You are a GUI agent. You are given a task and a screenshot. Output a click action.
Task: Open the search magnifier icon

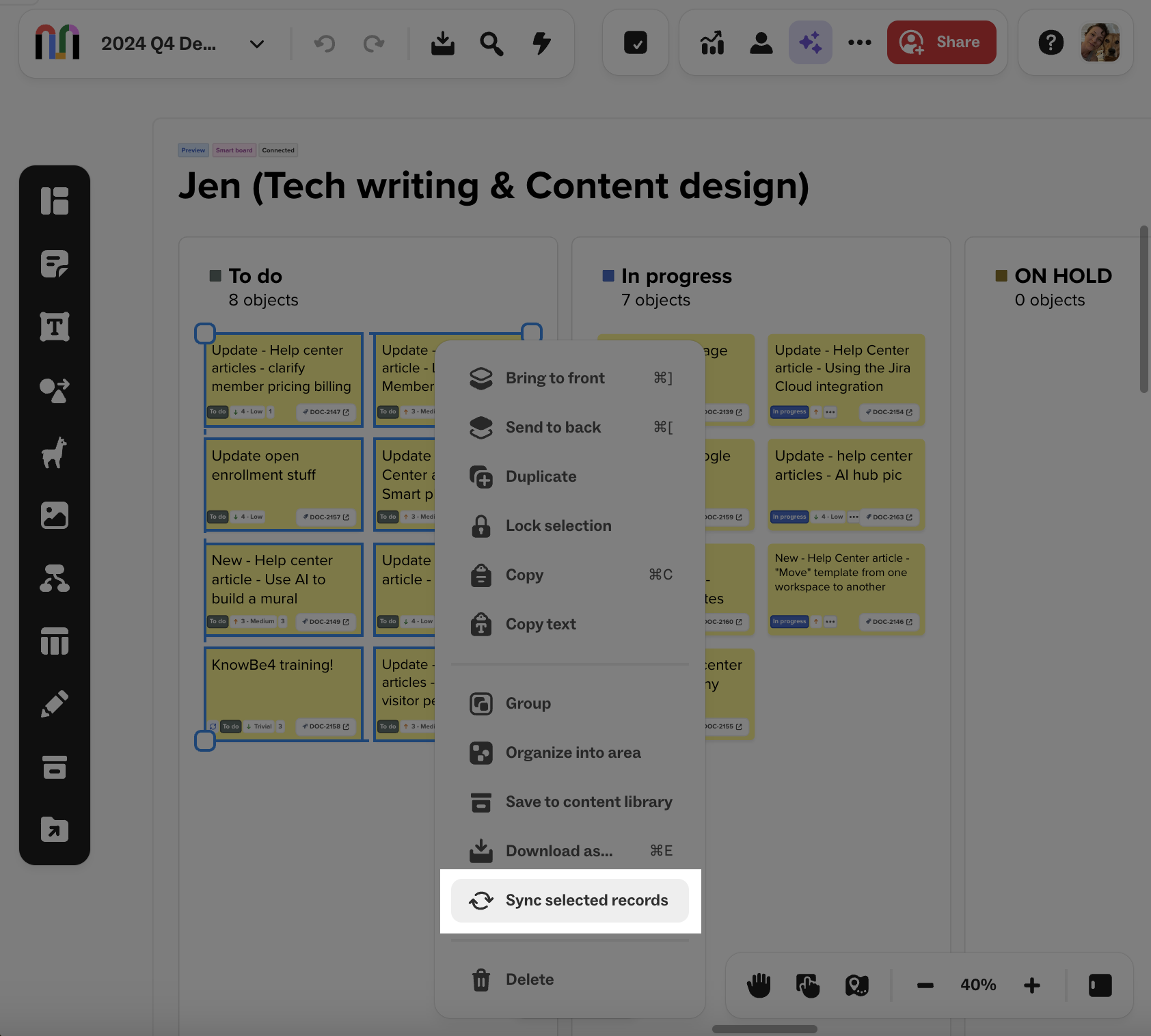(x=491, y=44)
